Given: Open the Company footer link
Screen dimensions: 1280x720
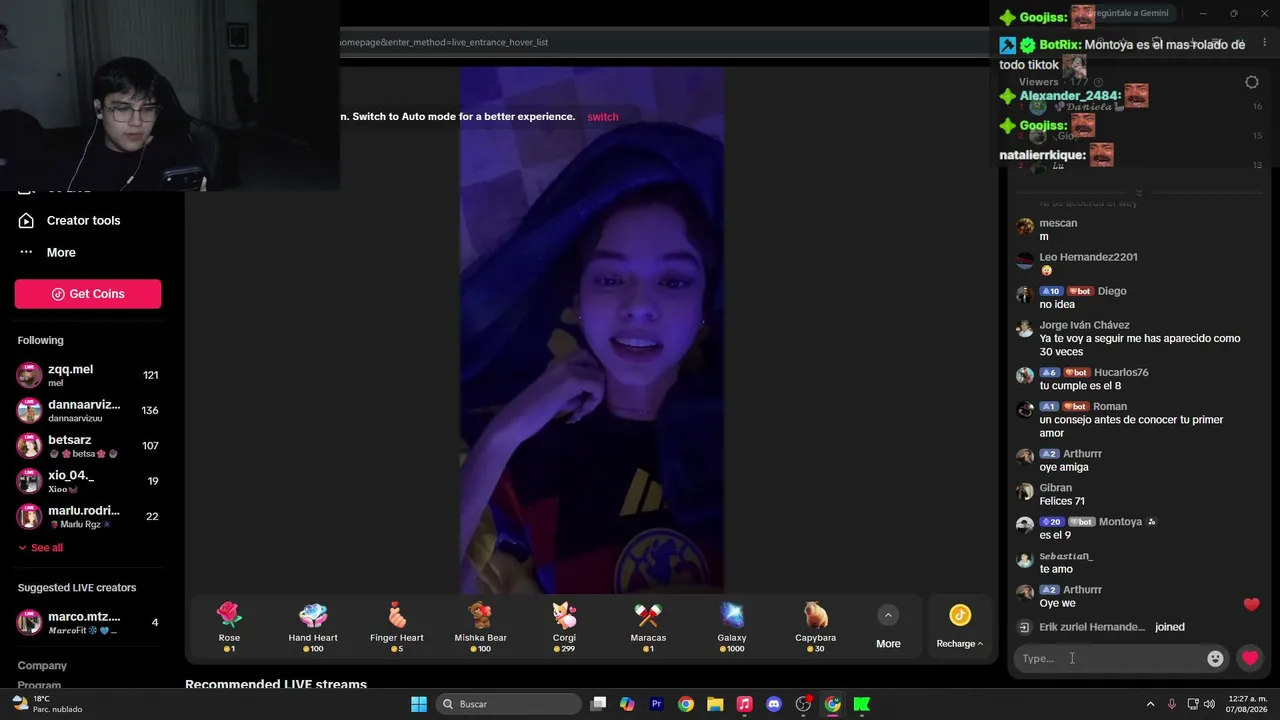Looking at the screenshot, I should pos(42,666).
